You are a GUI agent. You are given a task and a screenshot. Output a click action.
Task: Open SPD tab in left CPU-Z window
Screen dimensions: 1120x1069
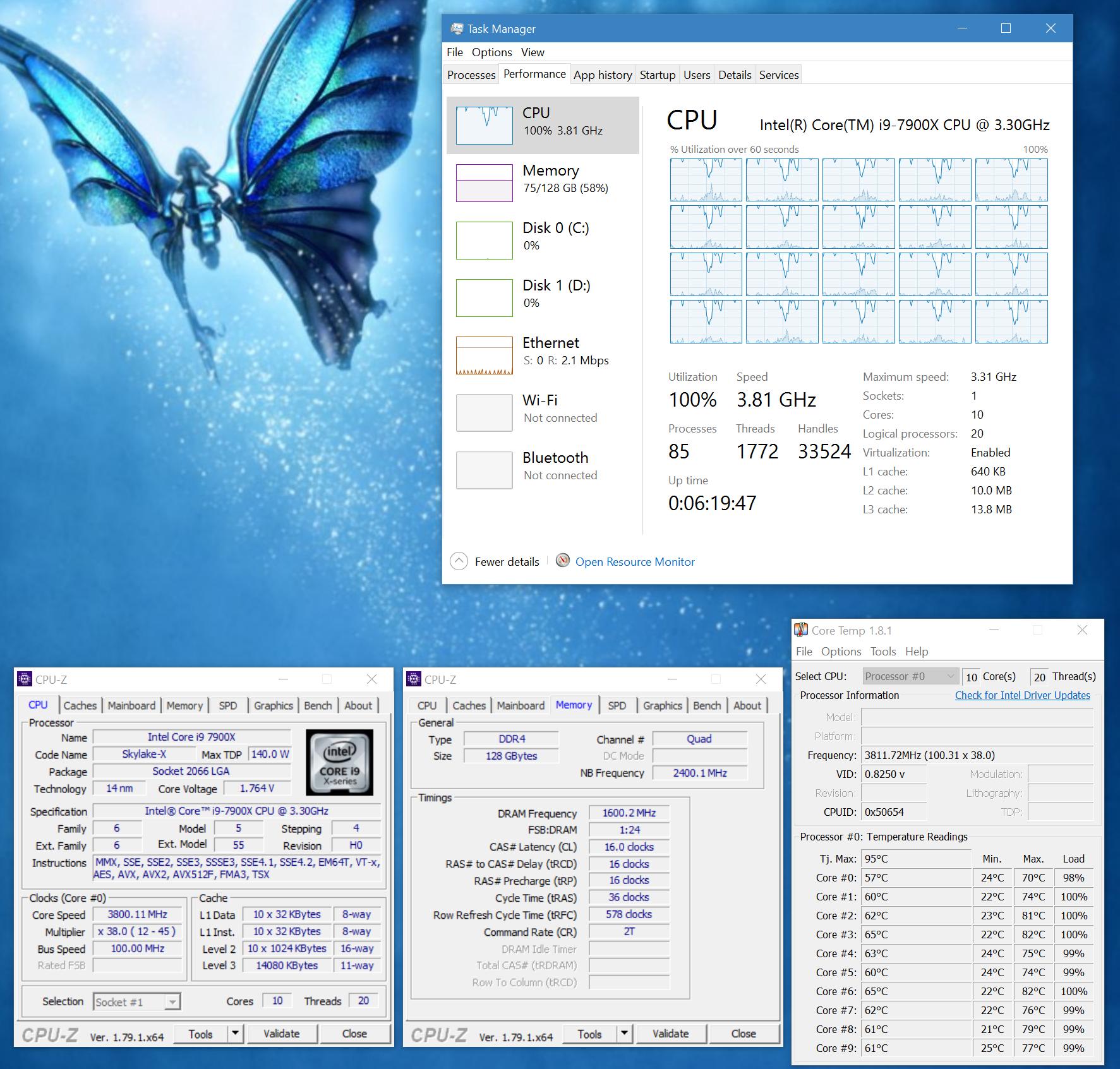pyautogui.click(x=228, y=705)
